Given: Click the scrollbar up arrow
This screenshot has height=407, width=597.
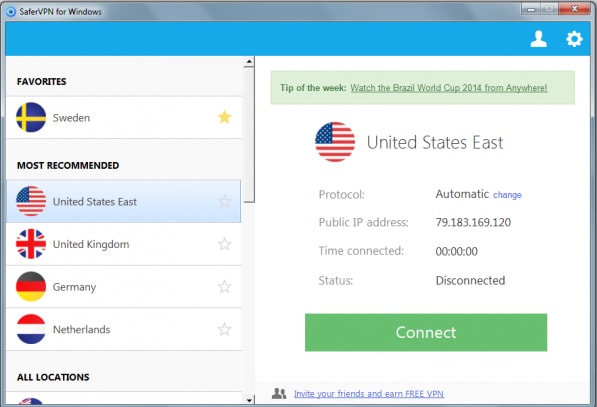Looking at the screenshot, I should coord(249,61).
